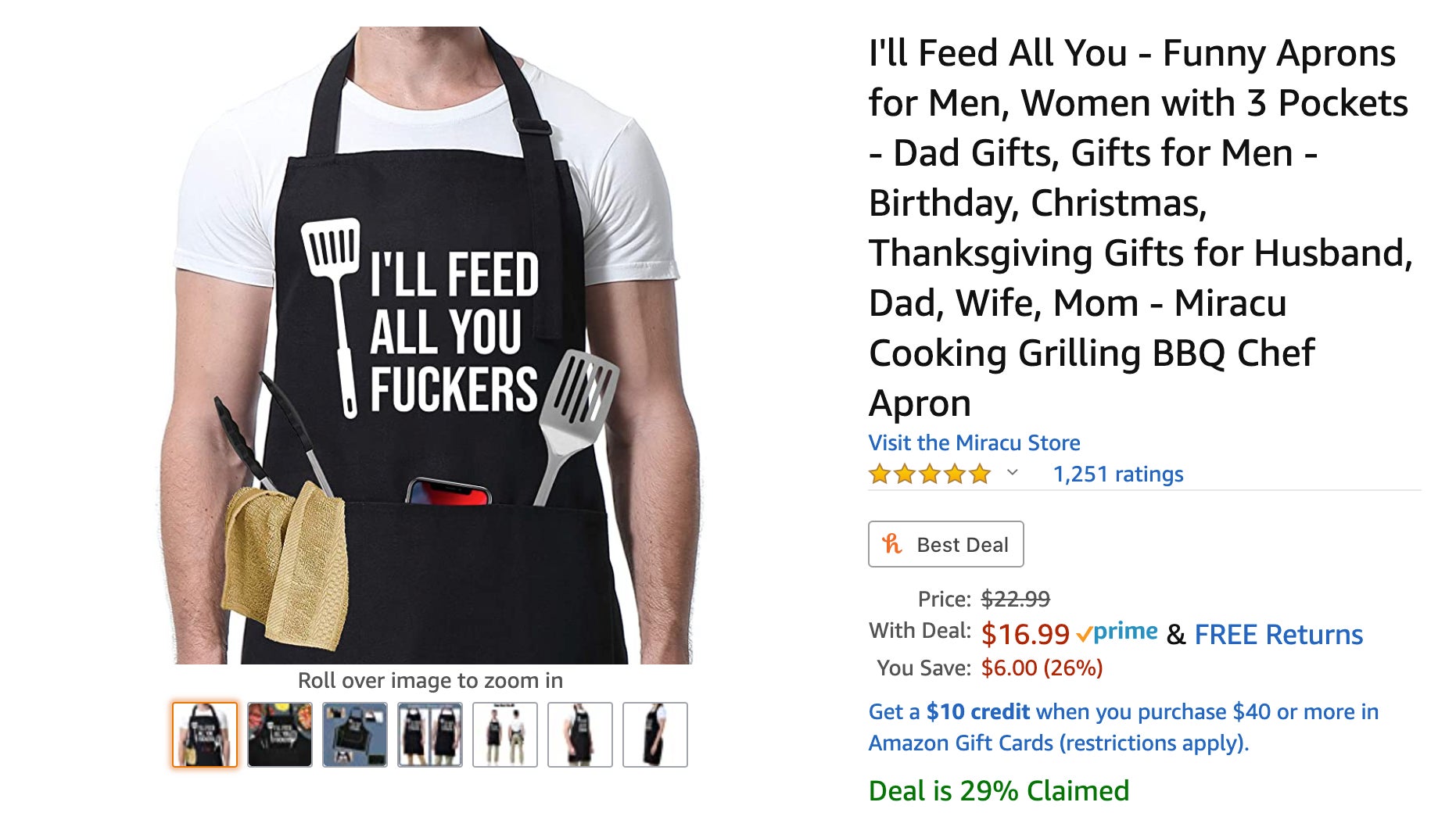
Task: Select the highlighted first apron thumbnail
Action: coord(204,733)
